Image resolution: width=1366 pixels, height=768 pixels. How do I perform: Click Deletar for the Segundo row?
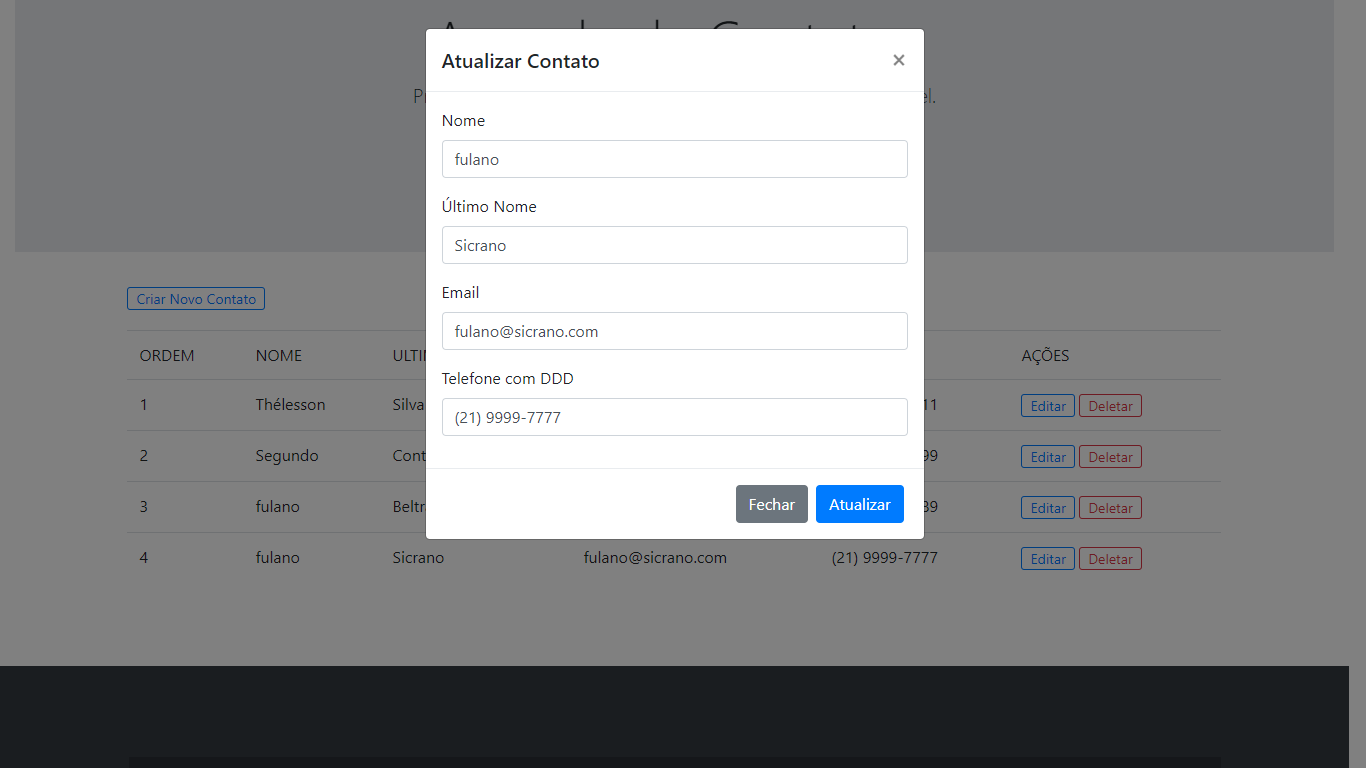point(1110,457)
